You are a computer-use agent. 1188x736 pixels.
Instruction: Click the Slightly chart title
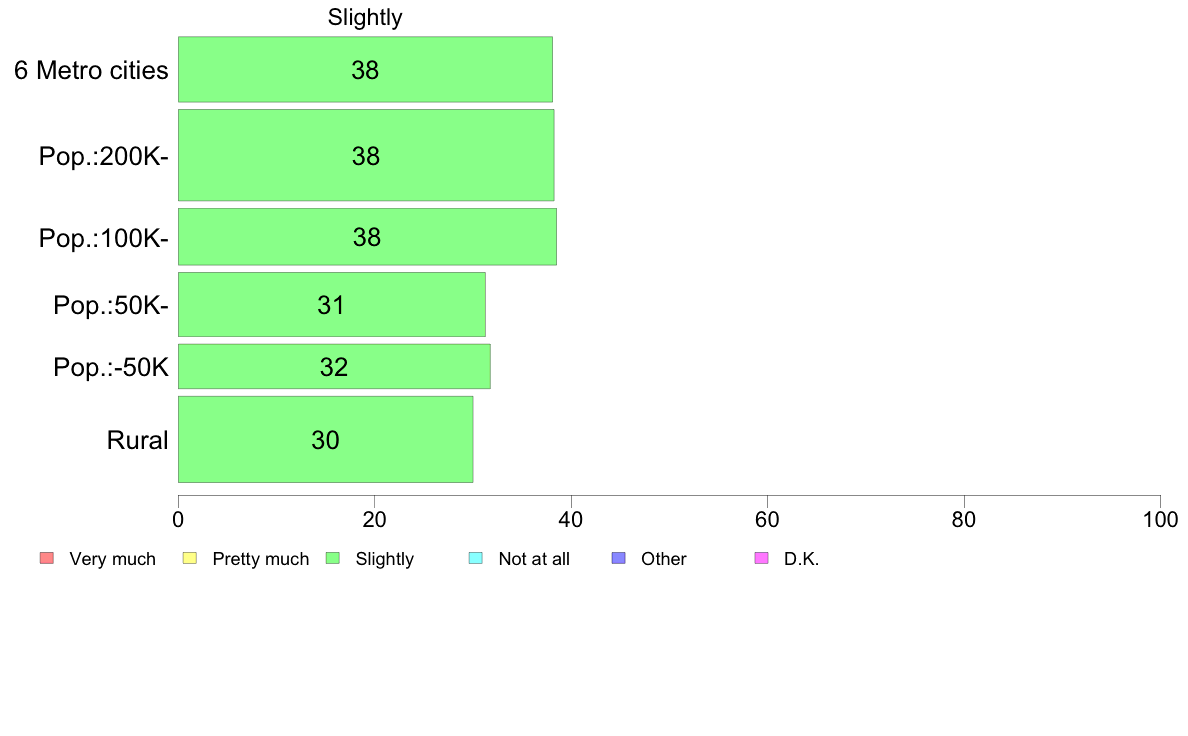[x=365, y=17]
